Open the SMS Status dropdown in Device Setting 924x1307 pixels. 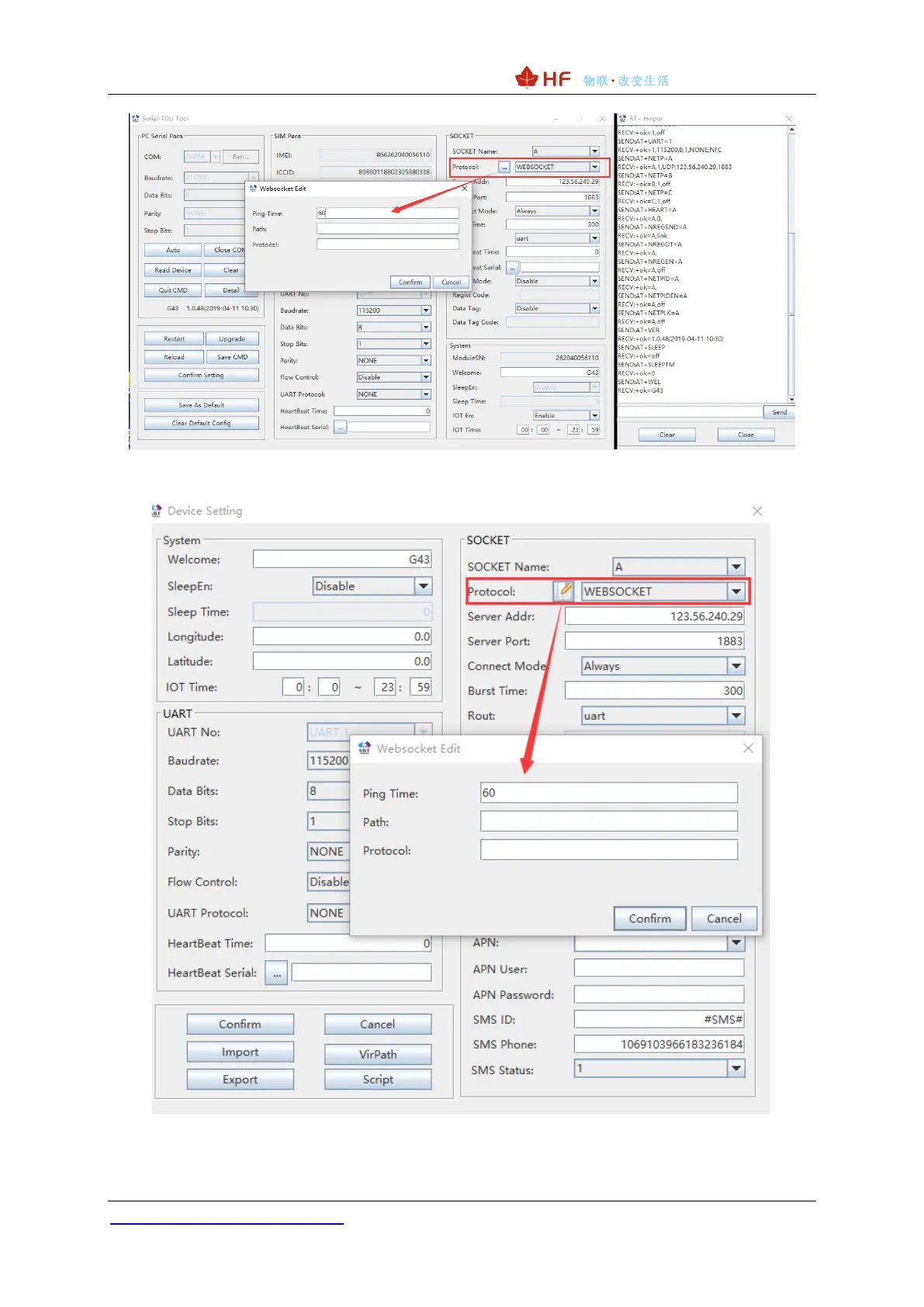[x=736, y=1069]
